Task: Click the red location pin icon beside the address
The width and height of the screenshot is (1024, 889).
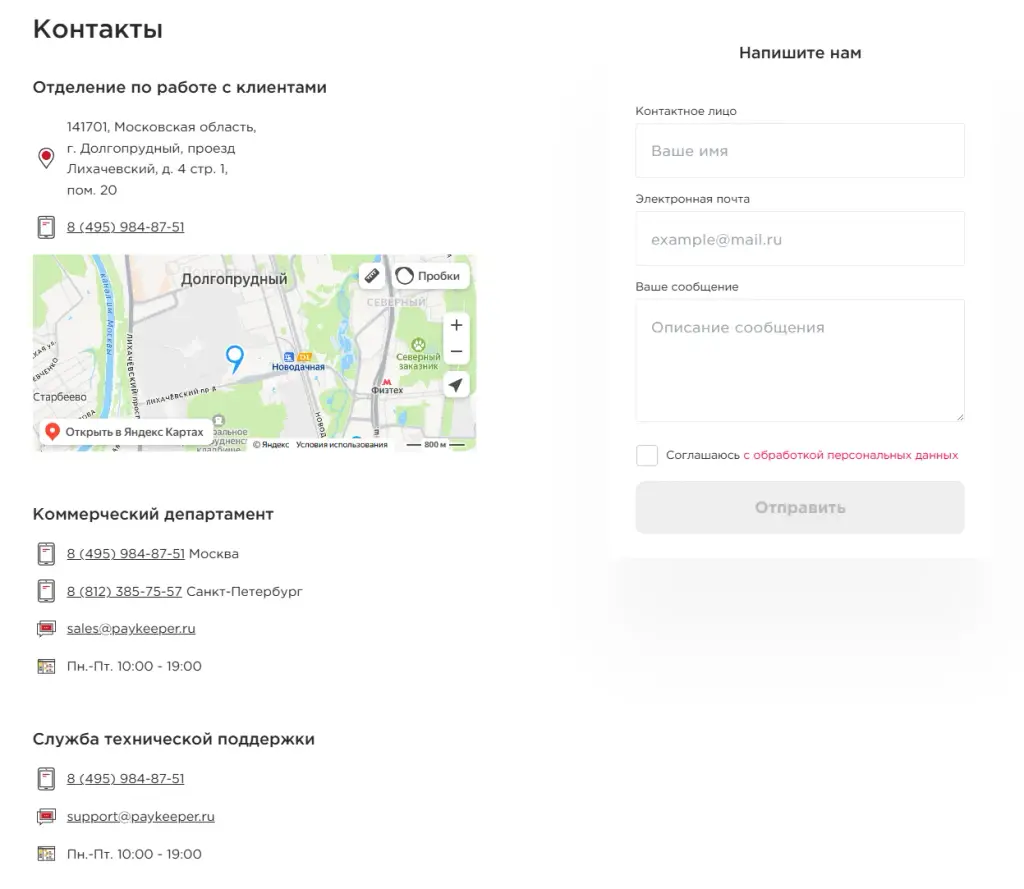Action: [x=46, y=158]
